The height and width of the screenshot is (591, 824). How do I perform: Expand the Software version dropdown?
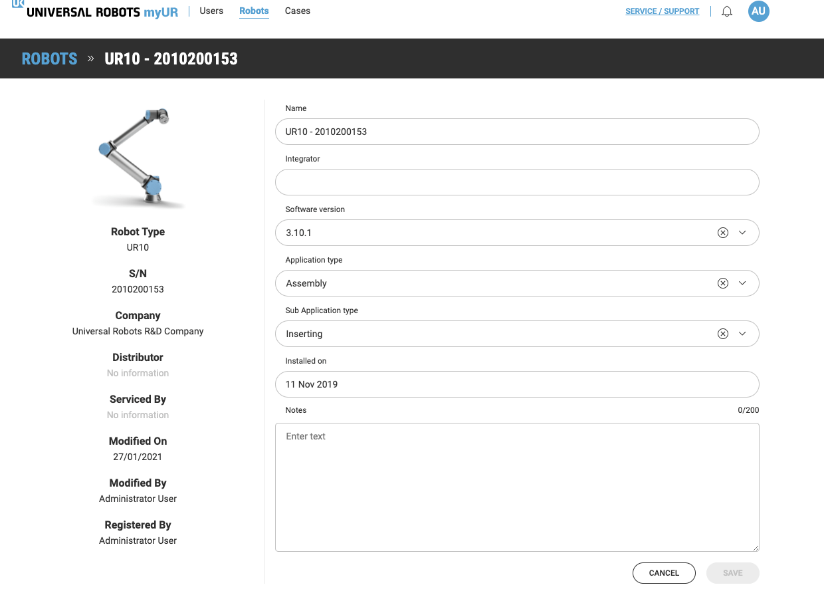(x=742, y=232)
